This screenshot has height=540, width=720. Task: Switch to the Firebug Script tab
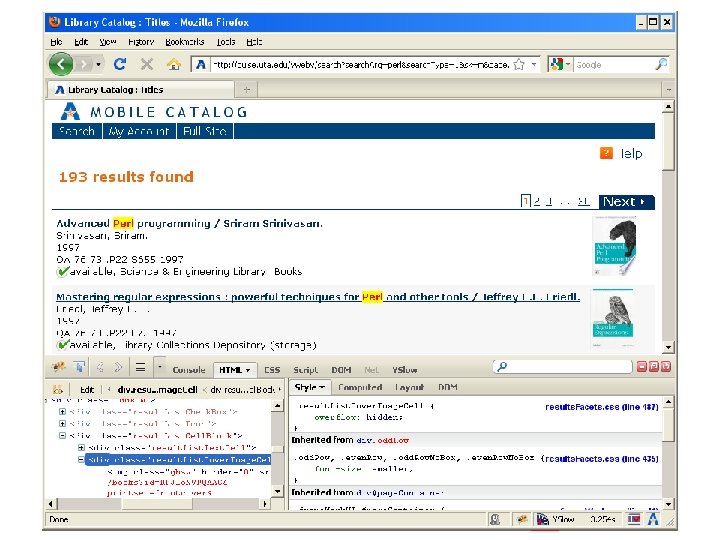click(x=305, y=370)
